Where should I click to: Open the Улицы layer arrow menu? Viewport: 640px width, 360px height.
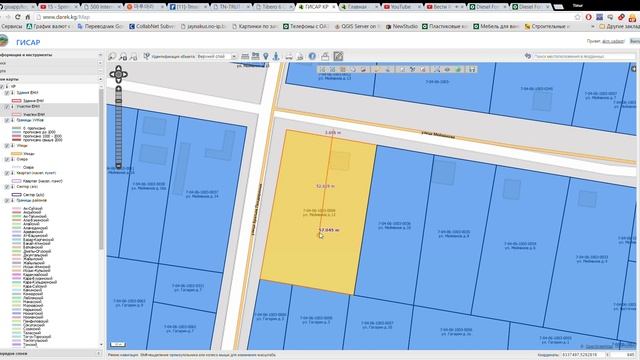(12, 146)
